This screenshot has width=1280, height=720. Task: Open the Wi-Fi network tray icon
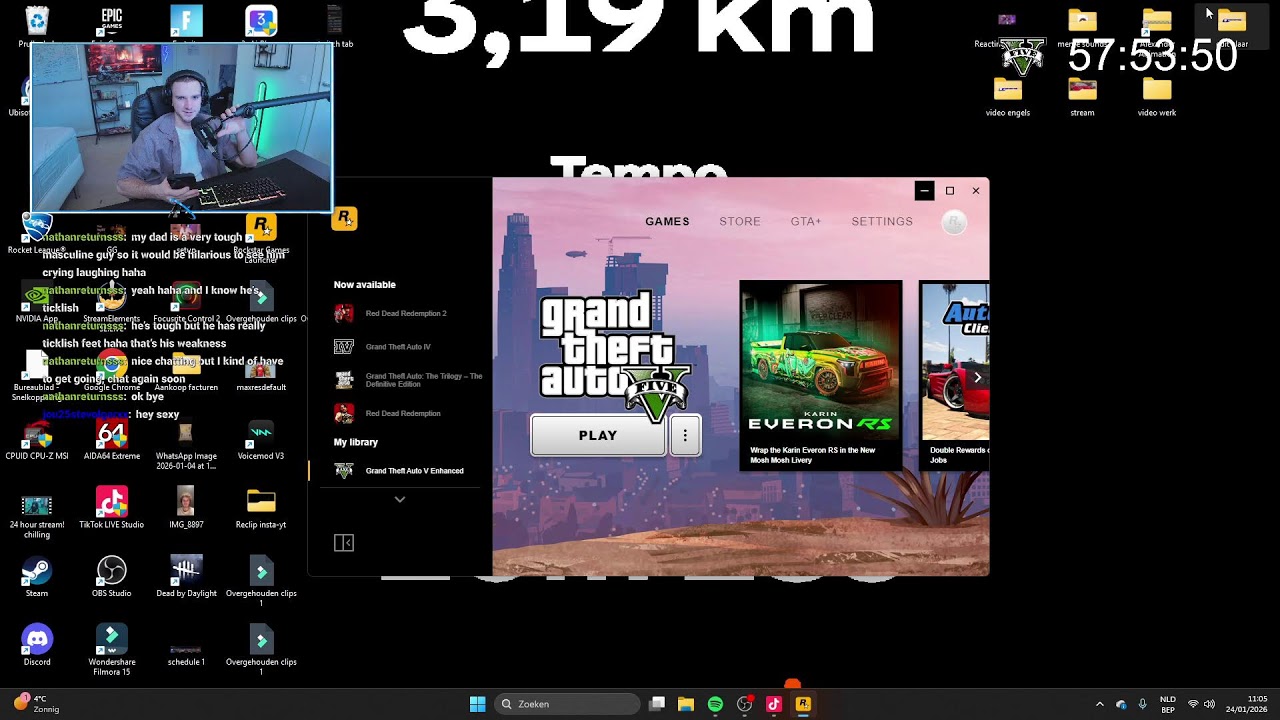1193,704
